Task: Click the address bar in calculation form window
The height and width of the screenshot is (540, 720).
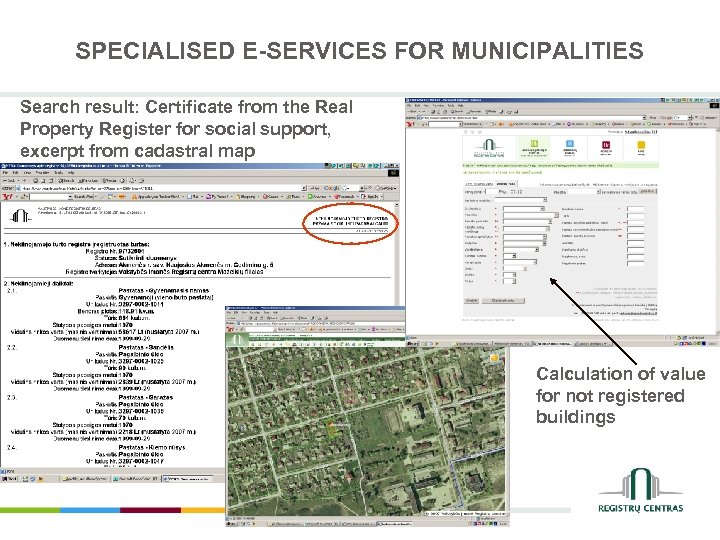Action: 531,118
